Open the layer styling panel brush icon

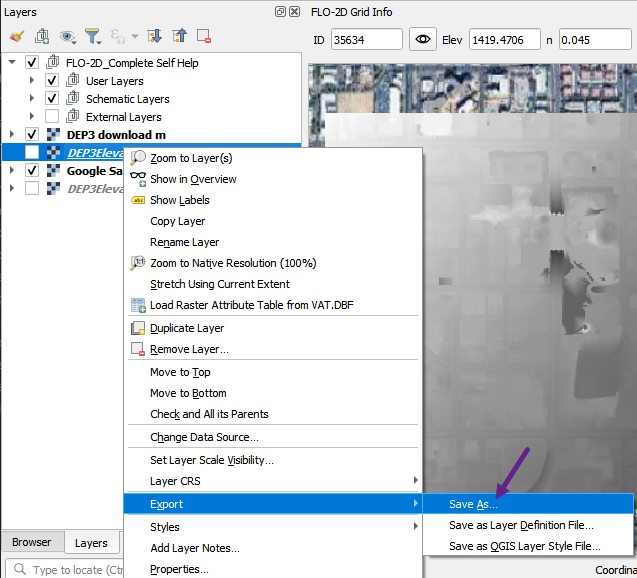[x=16, y=37]
